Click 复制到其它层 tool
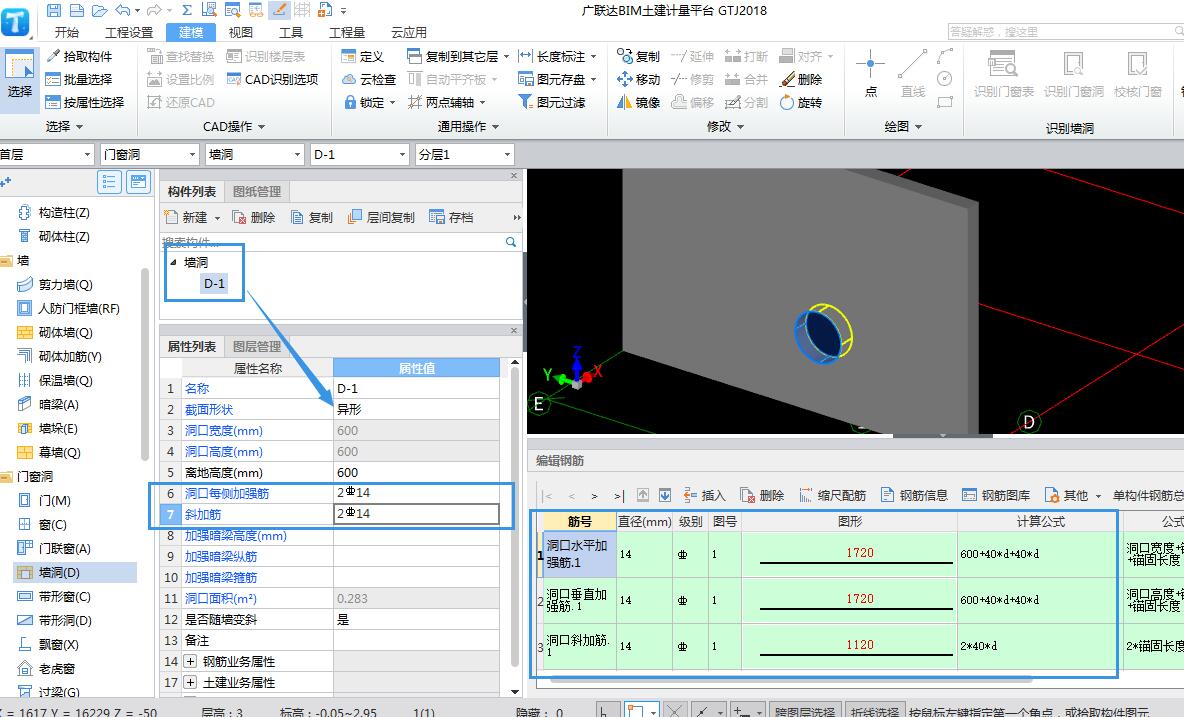Viewport: 1184px width, 717px height. [x=458, y=57]
